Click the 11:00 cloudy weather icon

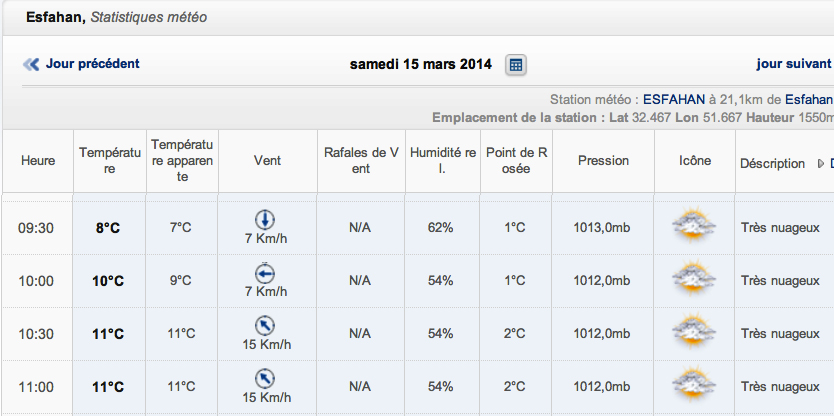[694, 385]
